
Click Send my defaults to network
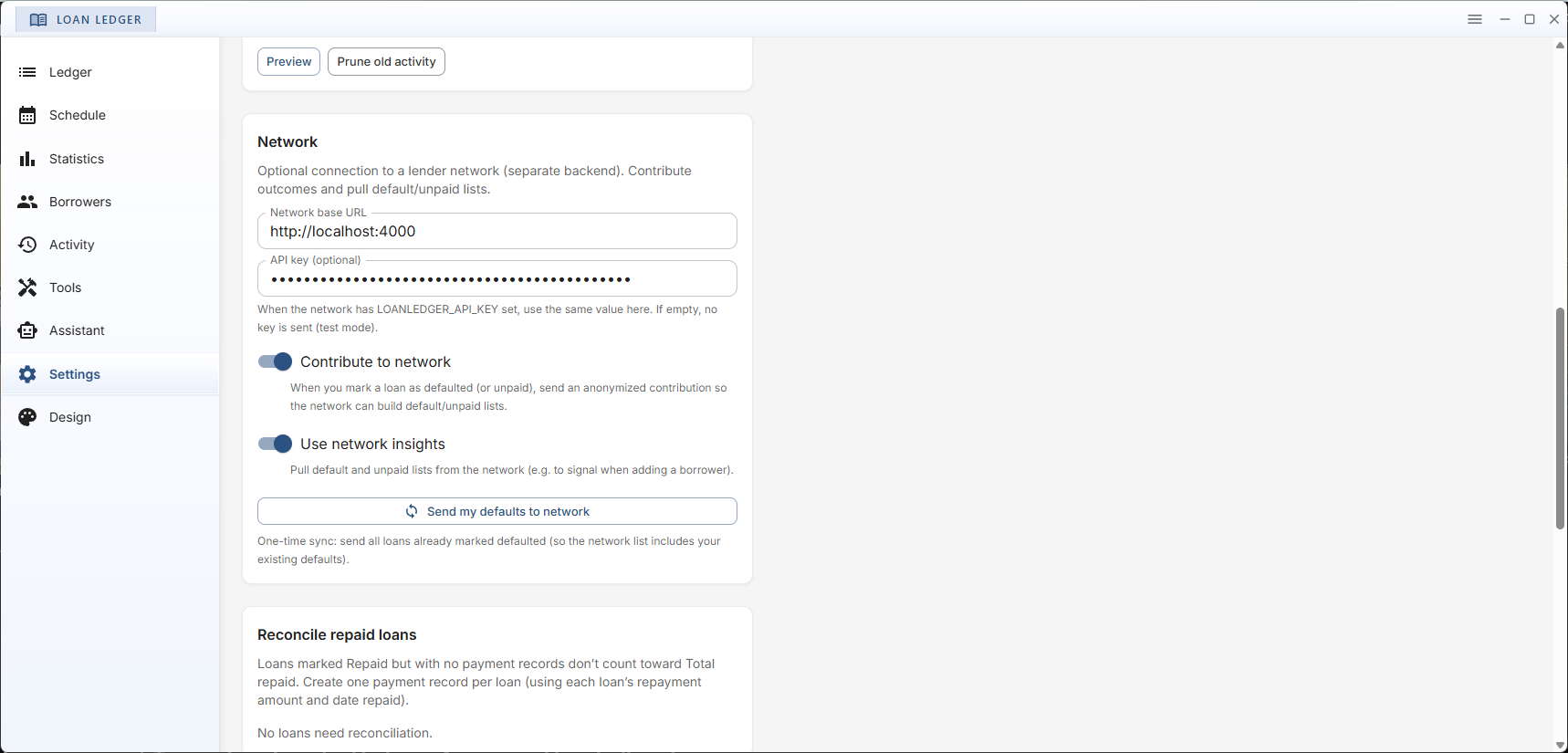click(497, 511)
